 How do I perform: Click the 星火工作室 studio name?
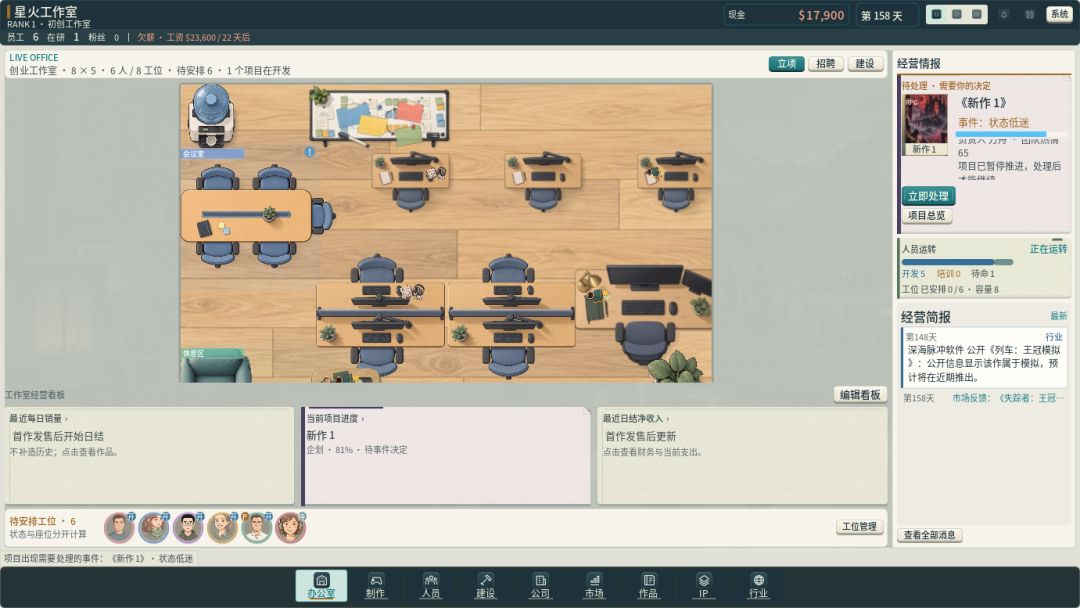pos(45,12)
